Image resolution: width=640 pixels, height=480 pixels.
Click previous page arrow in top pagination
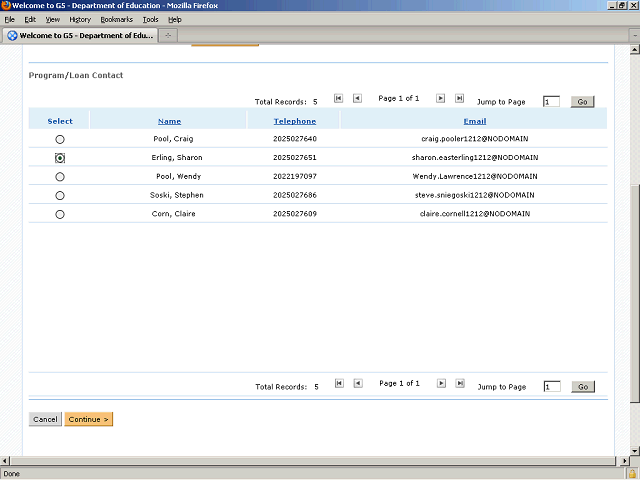coord(357,99)
